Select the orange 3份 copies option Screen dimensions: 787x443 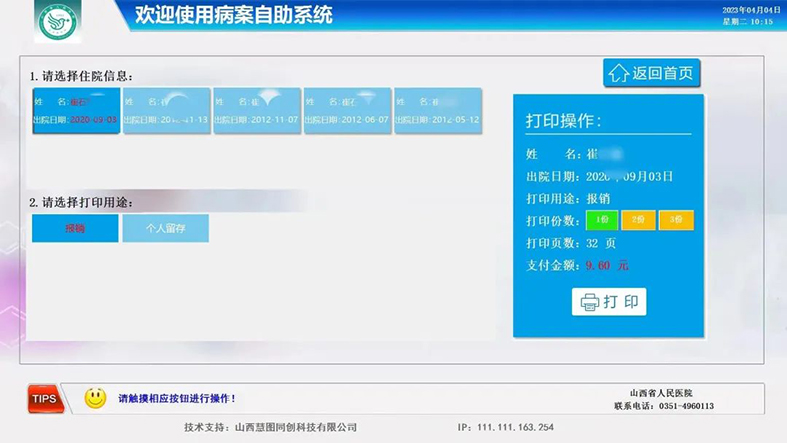[676, 220]
